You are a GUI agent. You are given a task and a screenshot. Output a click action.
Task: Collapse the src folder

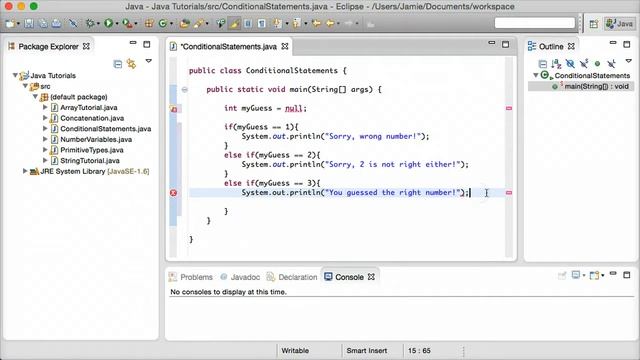click(25, 86)
